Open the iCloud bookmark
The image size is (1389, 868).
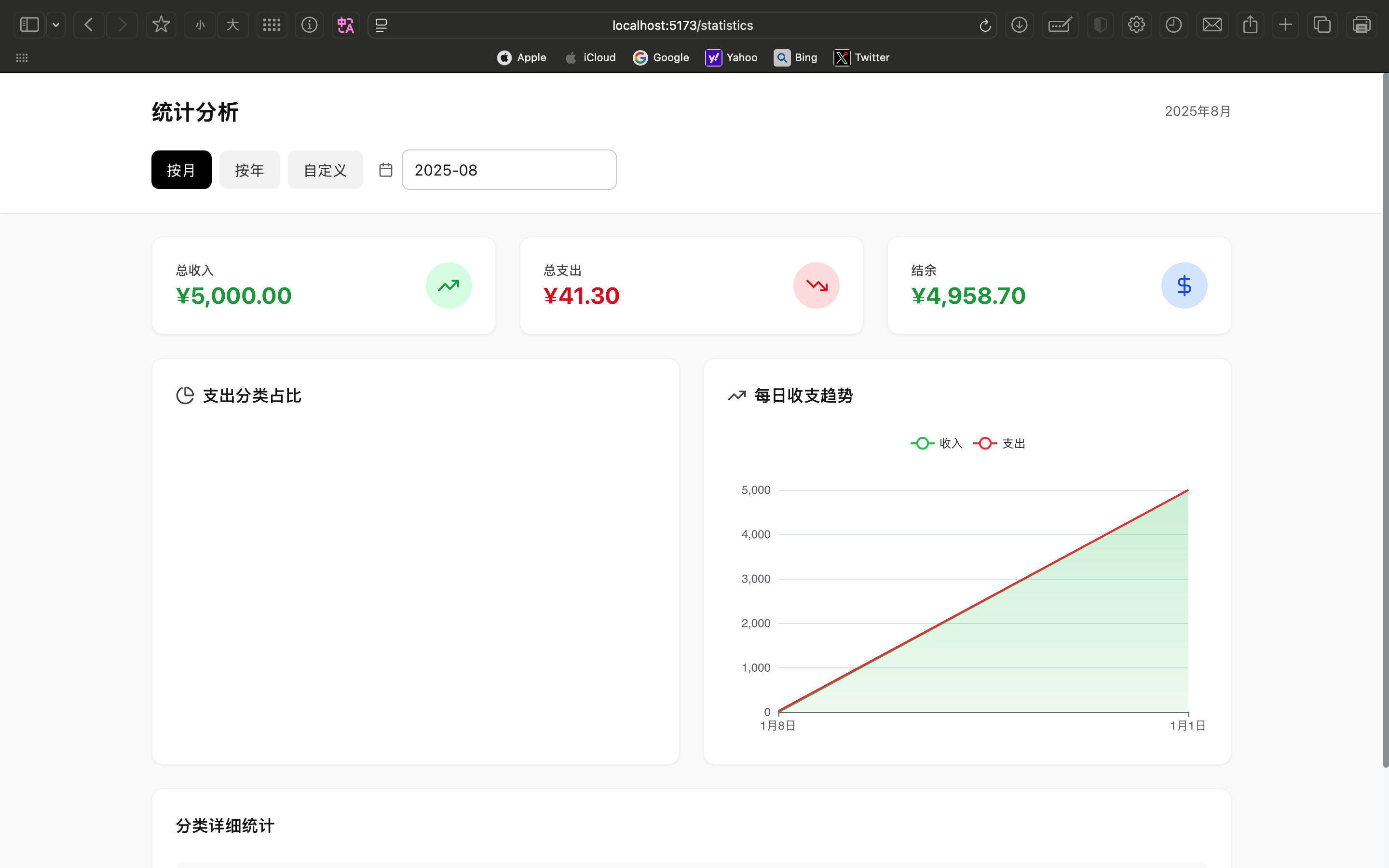(x=590, y=57)
